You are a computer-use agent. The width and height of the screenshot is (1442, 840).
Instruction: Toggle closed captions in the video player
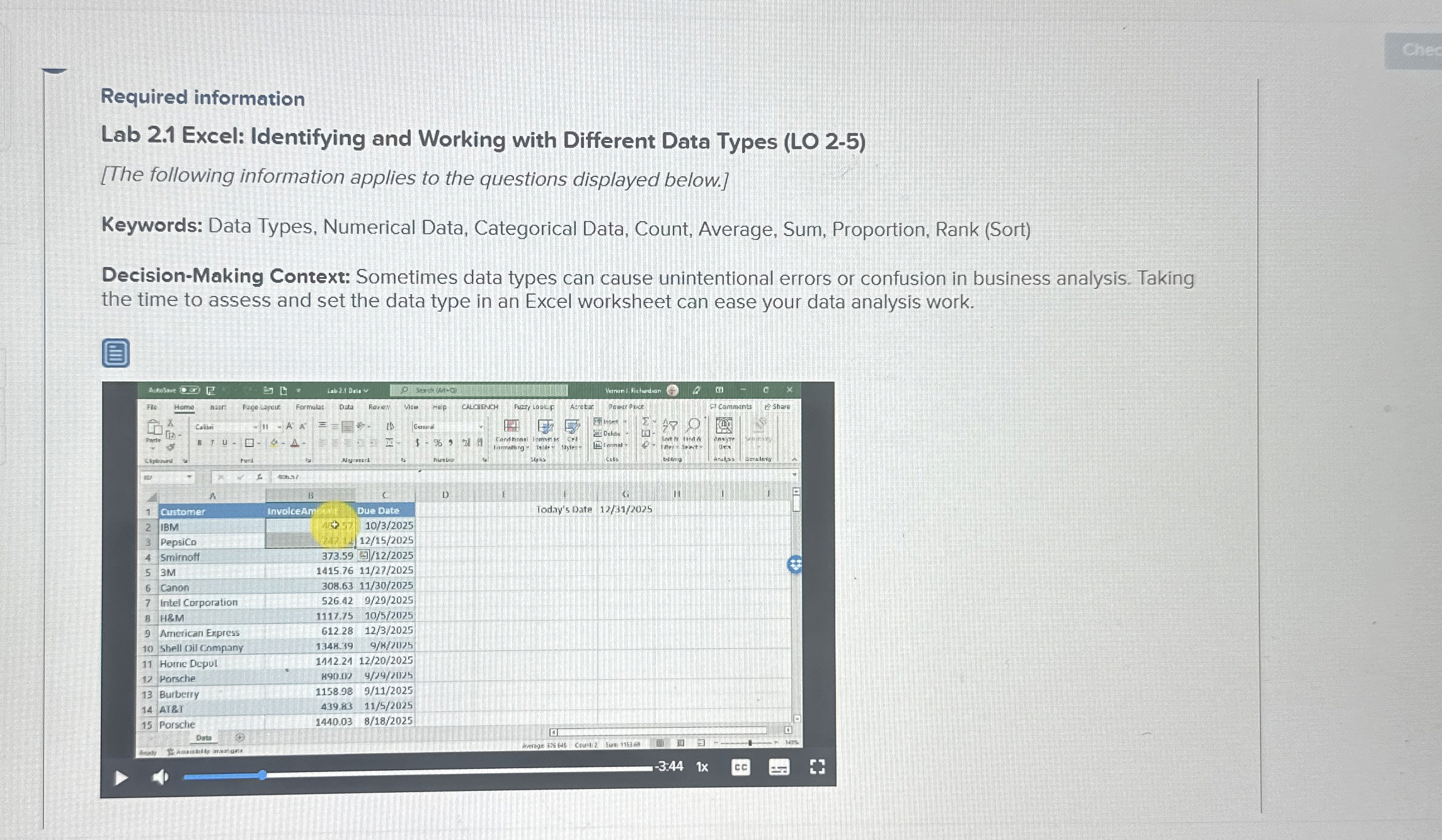(741, 768)
